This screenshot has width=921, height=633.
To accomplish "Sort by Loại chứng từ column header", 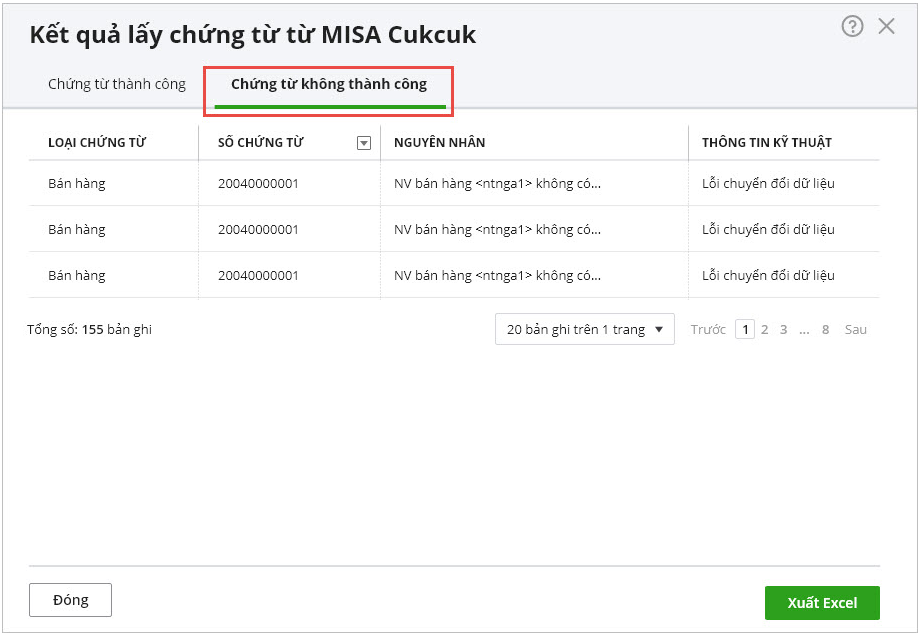I will [97, 143].
